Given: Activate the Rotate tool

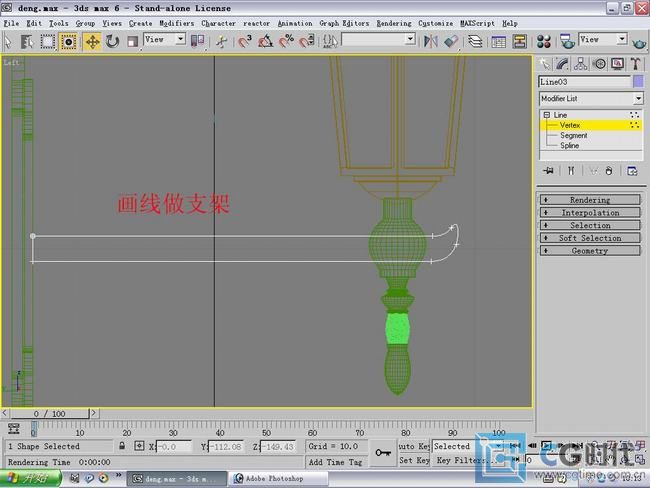Looking at the screenshot, I should (112, 41).
